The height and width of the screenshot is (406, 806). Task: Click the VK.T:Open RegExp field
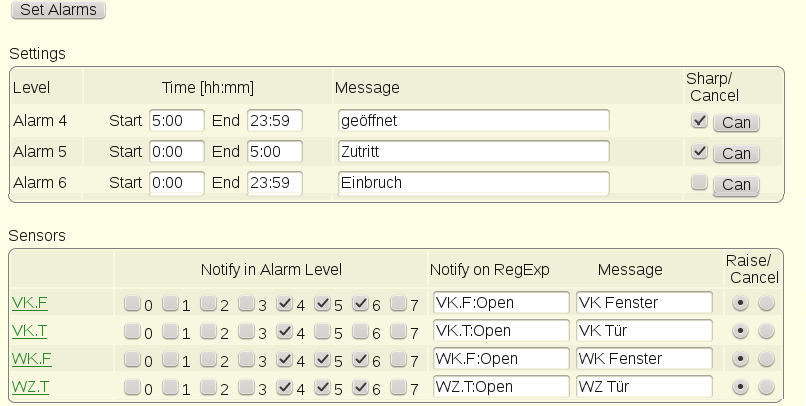click(x=501, y=330)
